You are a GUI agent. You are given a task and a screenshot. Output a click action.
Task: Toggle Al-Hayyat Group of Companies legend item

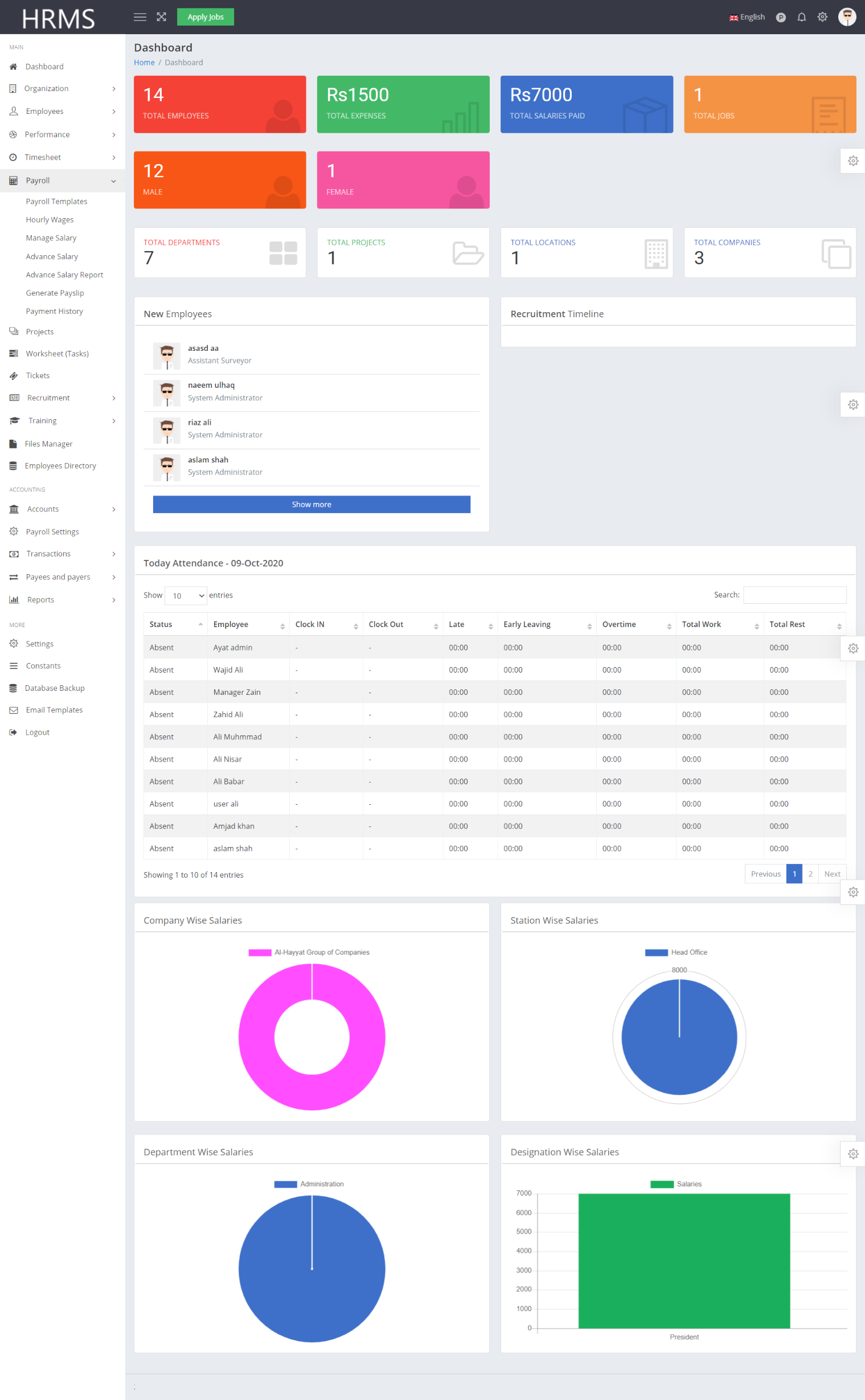tap(309, 952)
